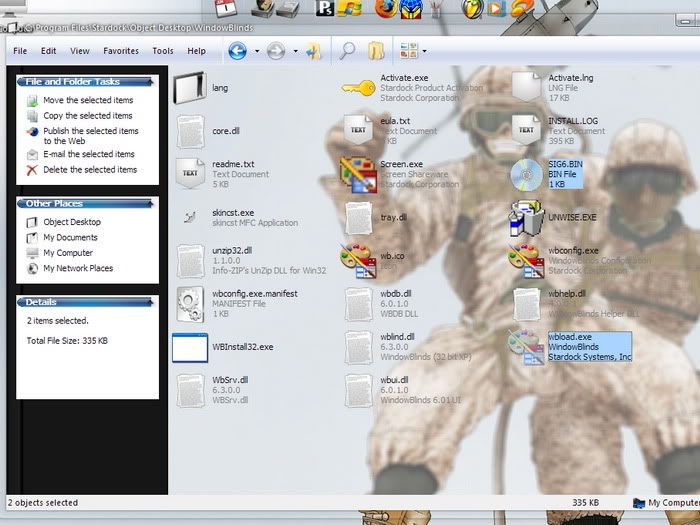Open the Edit menu
700x525 pixels.
click(x=48, y=51)
